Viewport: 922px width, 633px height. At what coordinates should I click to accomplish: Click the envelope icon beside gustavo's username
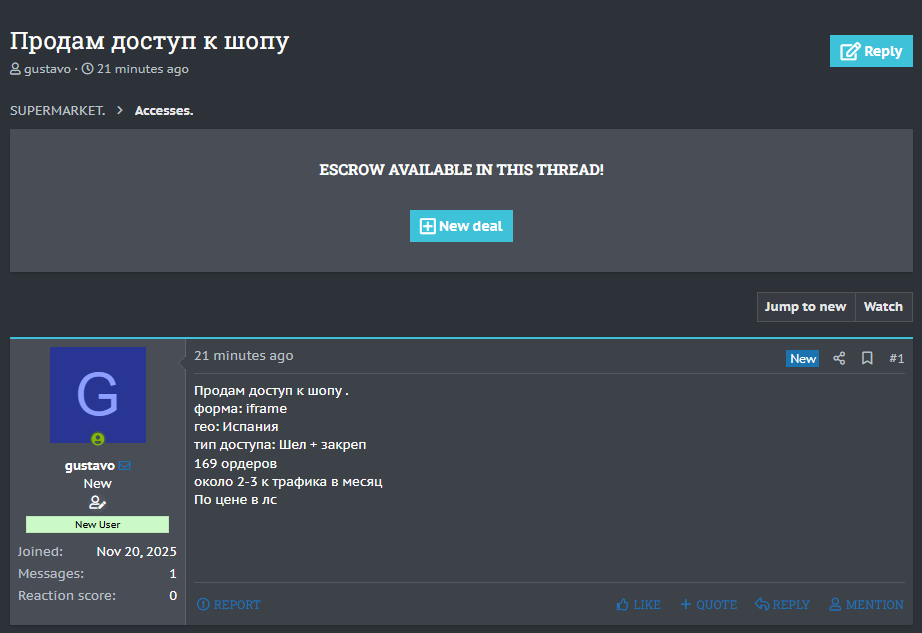click(125, 466)
